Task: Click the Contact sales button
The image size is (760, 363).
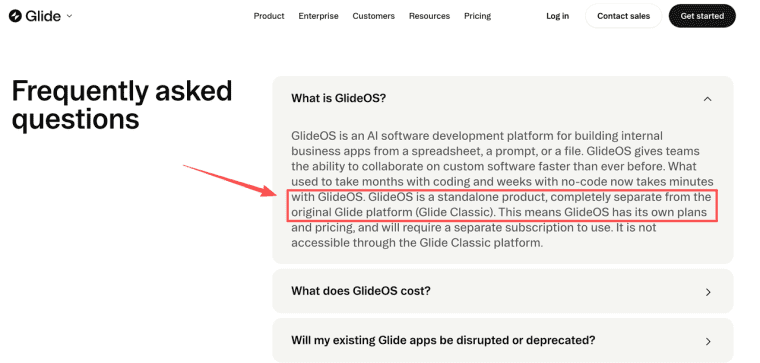Action: pos(623,16)
